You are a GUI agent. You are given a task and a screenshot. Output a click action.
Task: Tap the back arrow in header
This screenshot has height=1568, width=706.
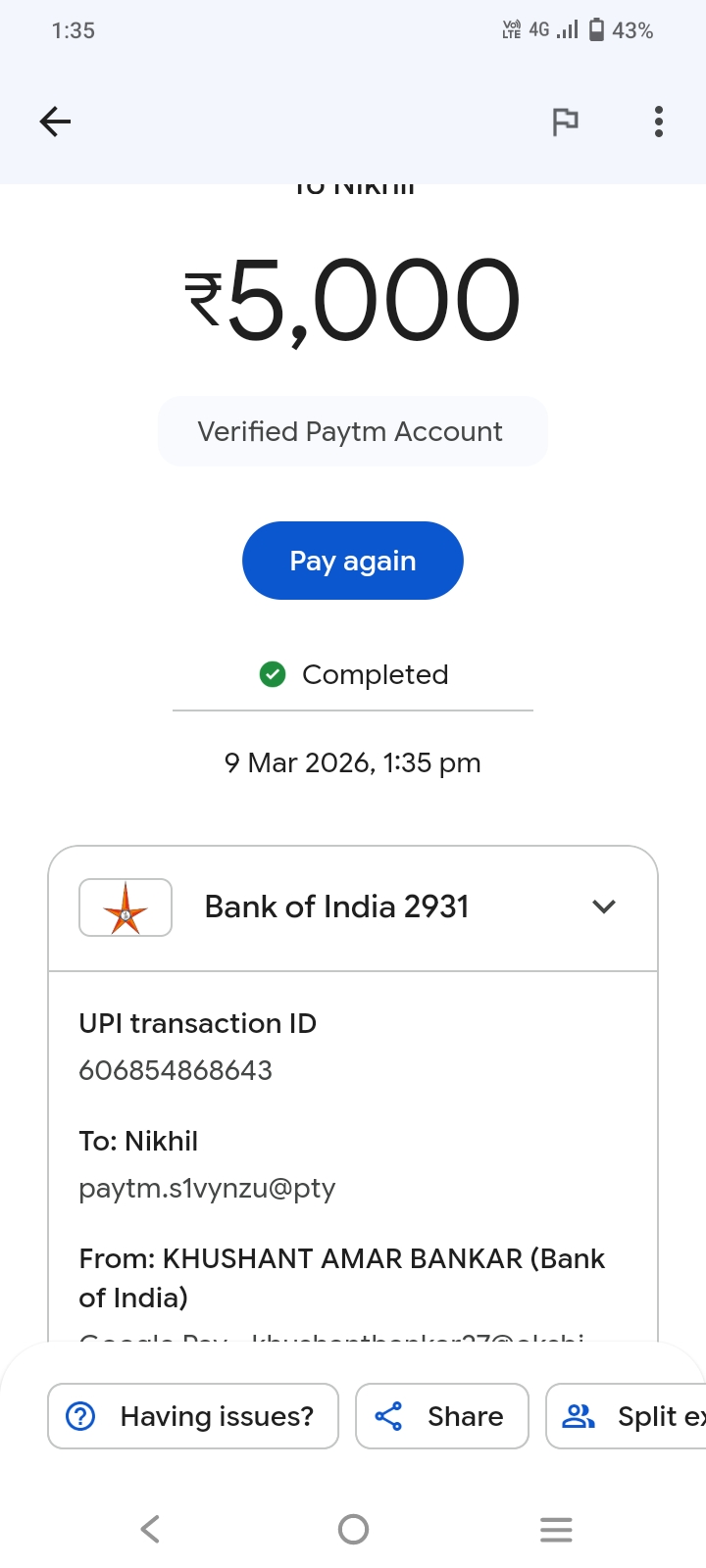pyautogui.click(x=56, y=122)
